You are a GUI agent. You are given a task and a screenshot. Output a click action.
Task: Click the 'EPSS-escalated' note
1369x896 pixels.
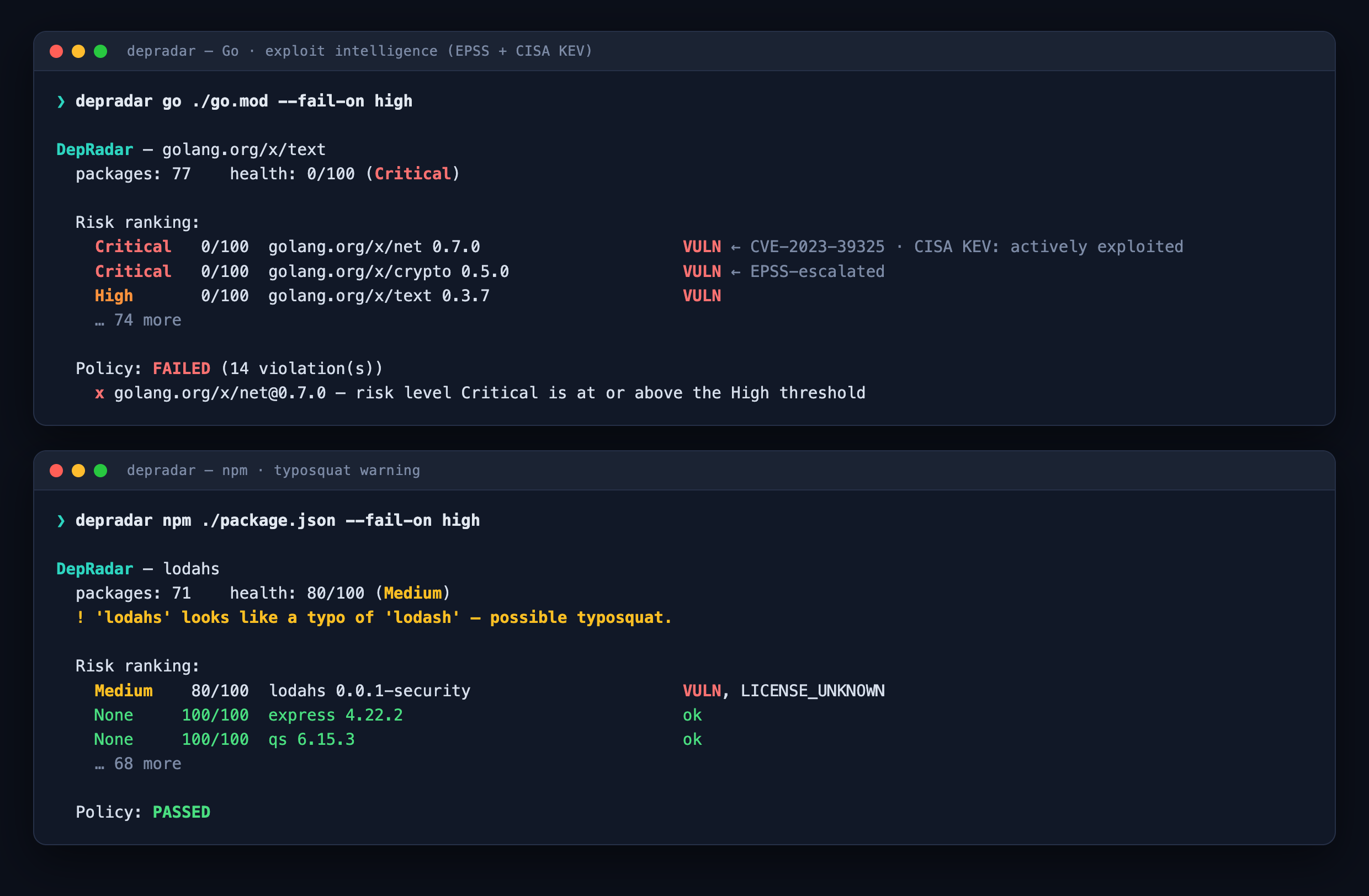click(x=818, y=272)
